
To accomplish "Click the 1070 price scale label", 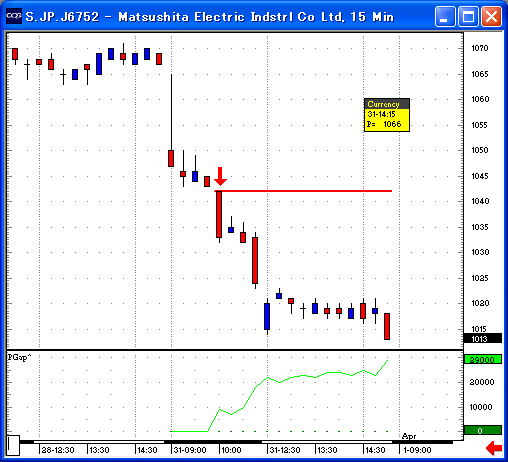I will [x=480, y=48].
